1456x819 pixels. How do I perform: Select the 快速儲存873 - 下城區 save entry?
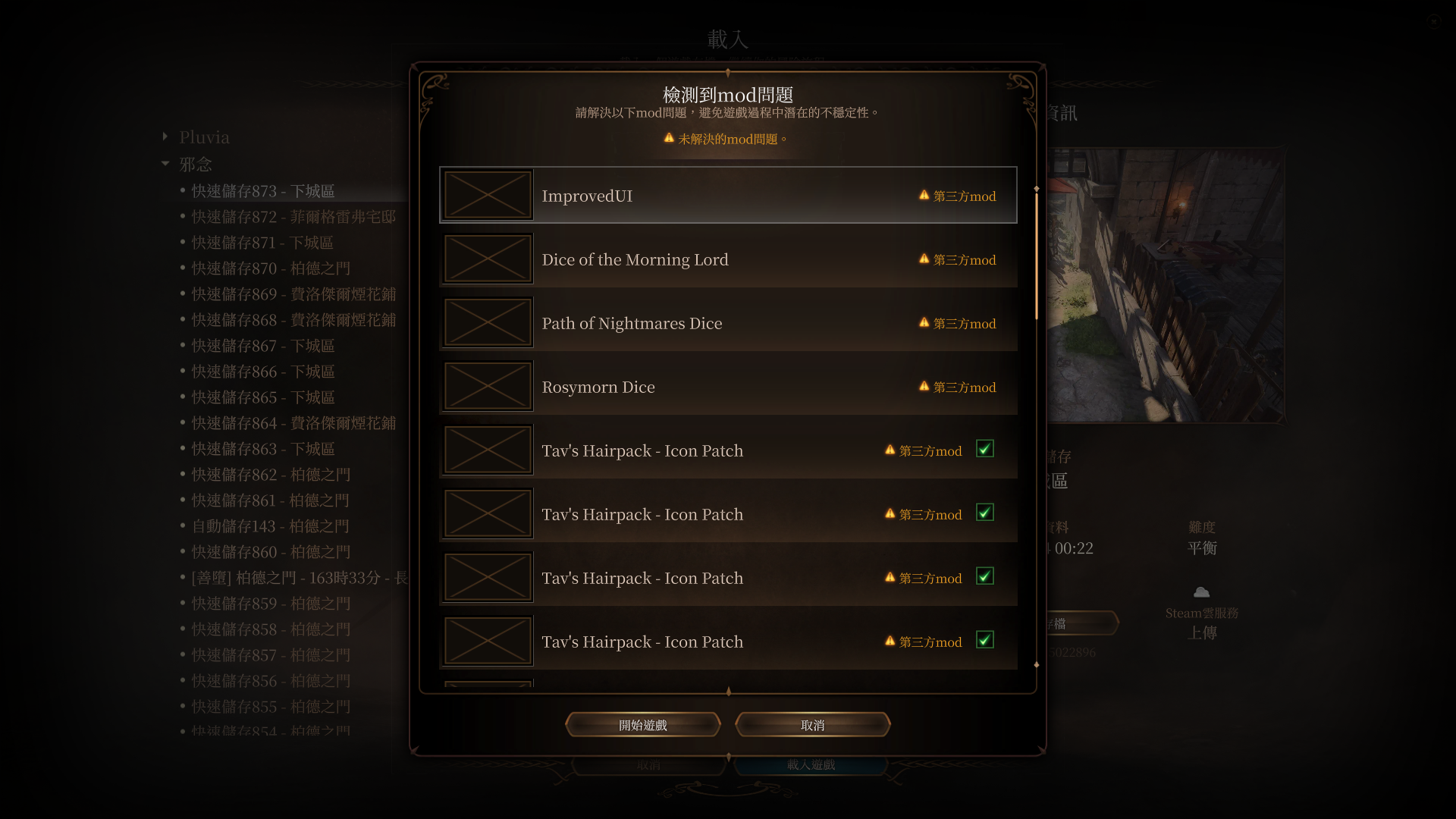[x=263, y=191]
